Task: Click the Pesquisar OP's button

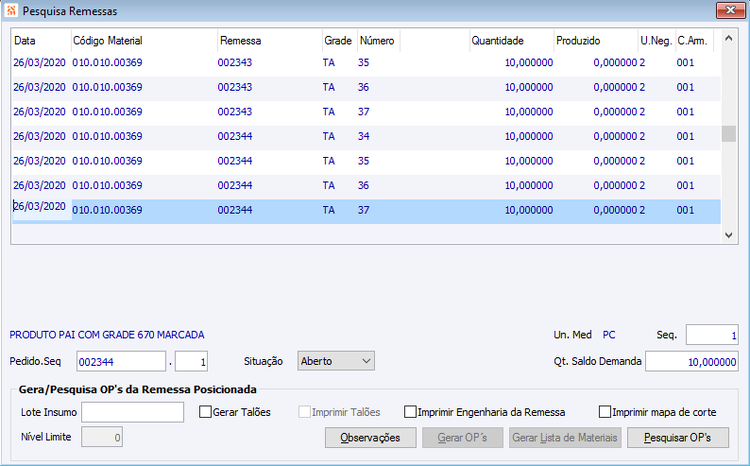Action: click(x=678, y=438)
